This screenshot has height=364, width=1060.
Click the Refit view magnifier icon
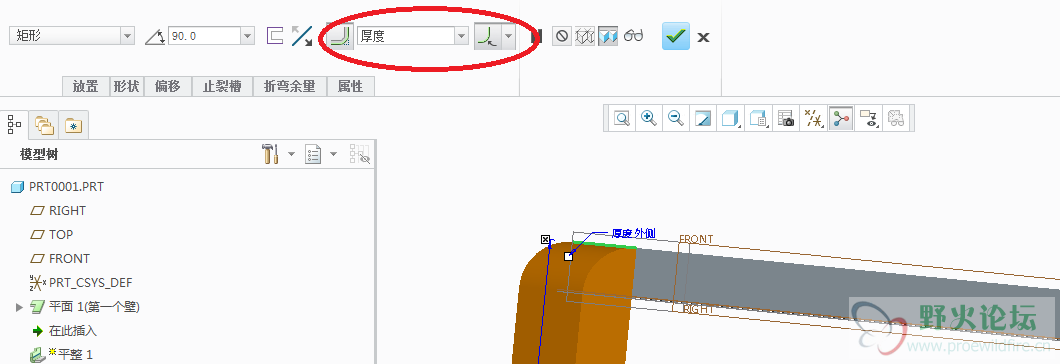click(622, 119)
